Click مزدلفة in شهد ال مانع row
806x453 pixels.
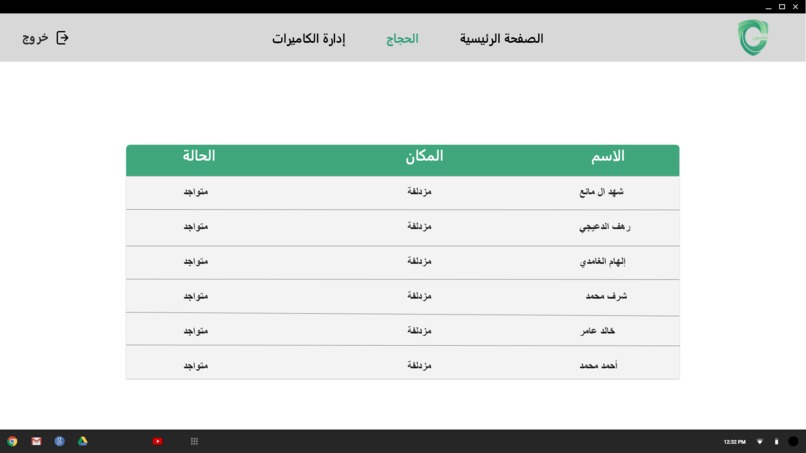coord(419,192)
